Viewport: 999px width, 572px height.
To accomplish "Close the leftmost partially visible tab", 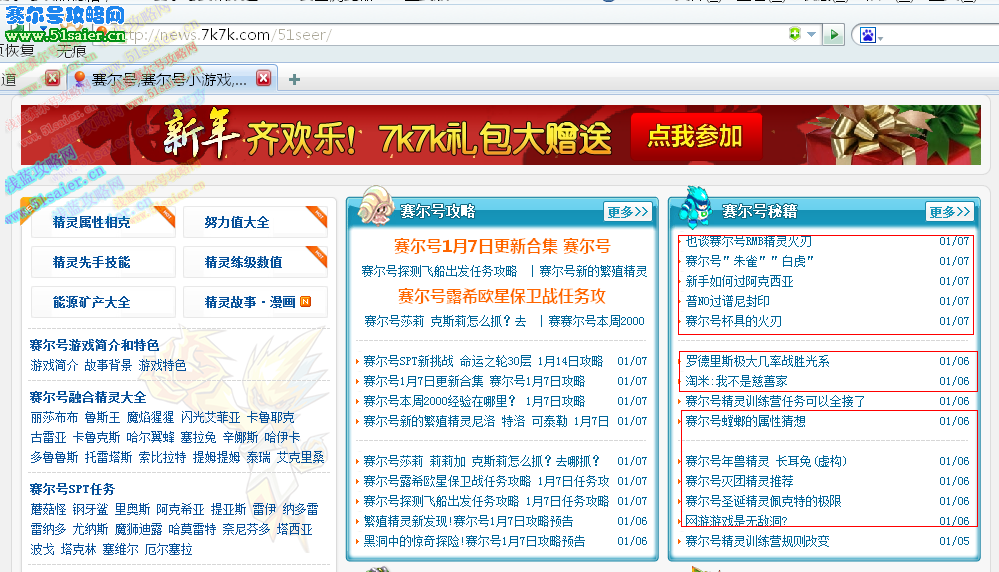I will pyautogui.click(x=53, y=78).
